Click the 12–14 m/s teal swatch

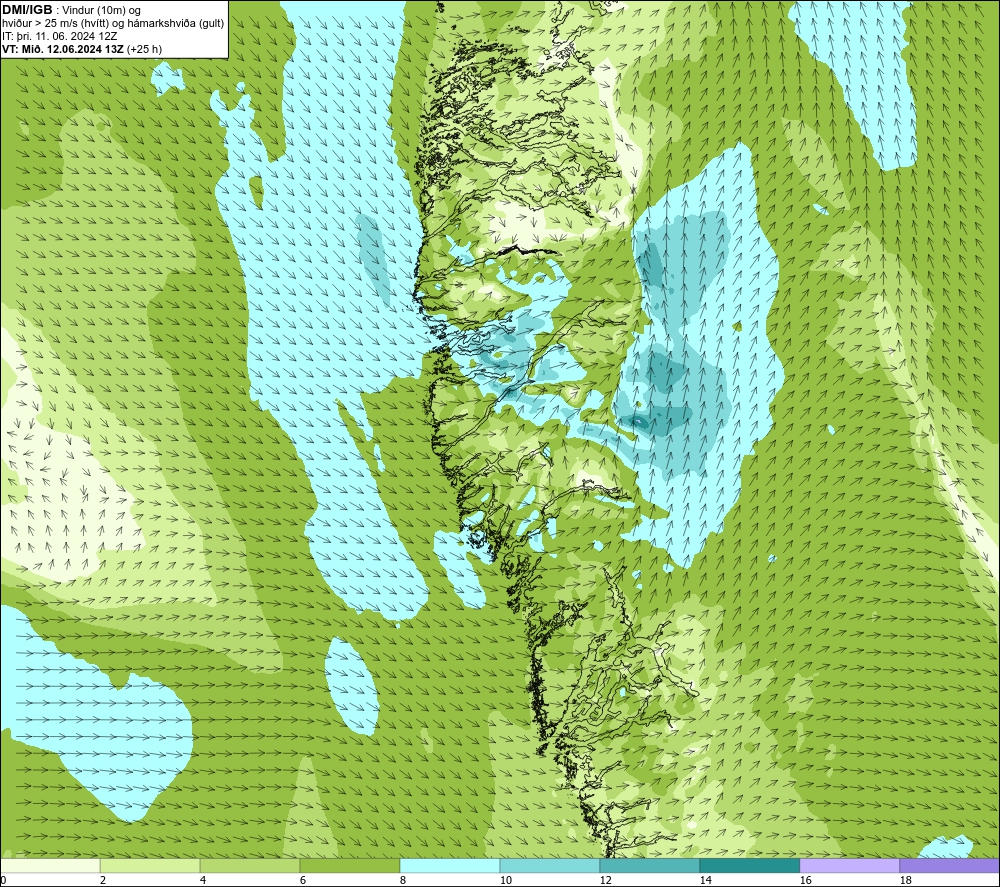pyautogui.click(x=649, y=866)
